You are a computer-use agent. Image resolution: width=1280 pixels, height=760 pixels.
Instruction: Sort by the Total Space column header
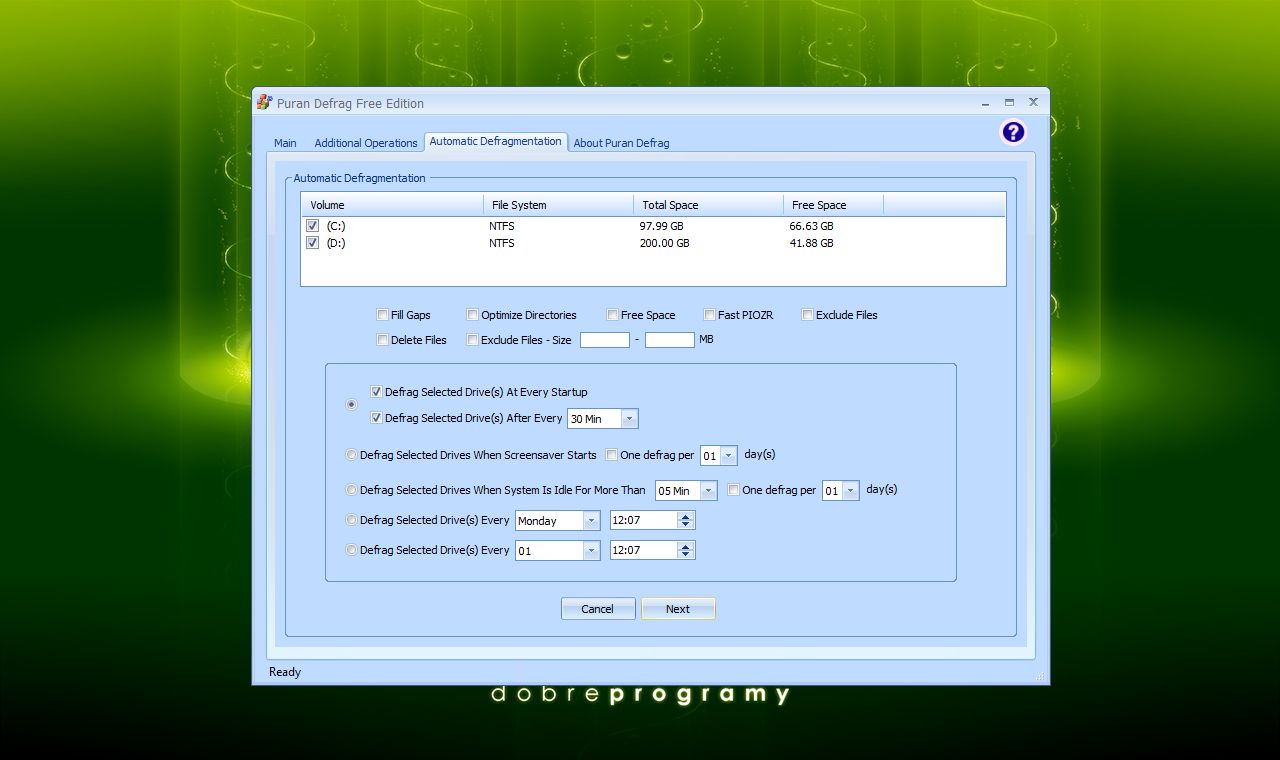coord(708,205)
